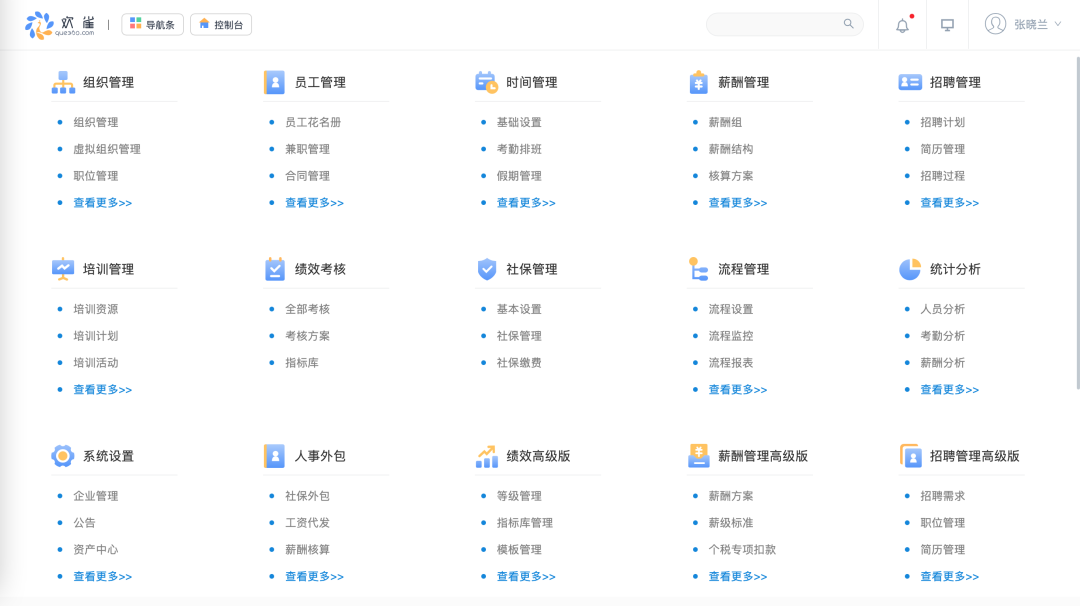
Task: Open the 时间管理 clock icon
Action: (x=485, y=81)
